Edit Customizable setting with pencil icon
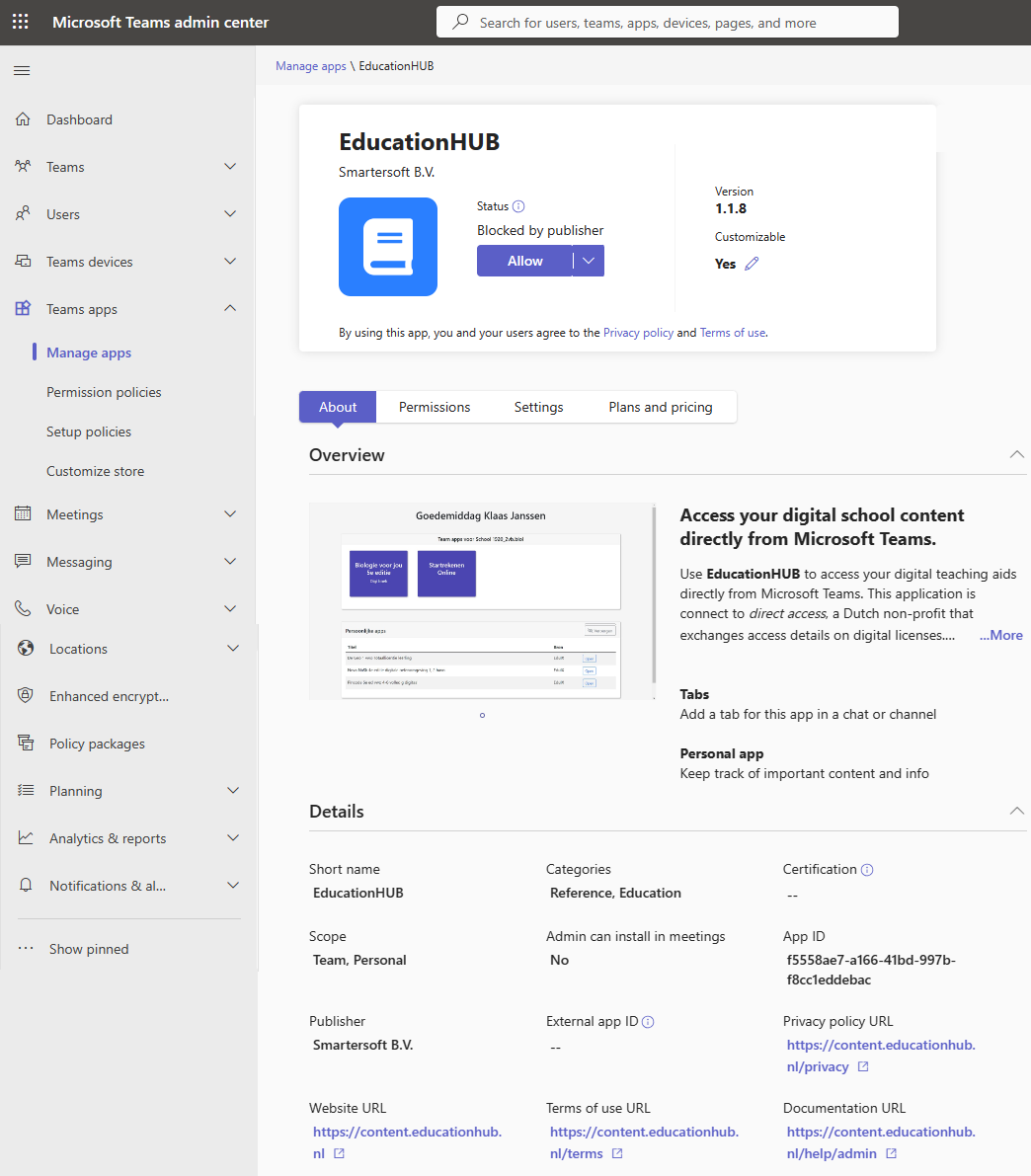This screenshot has height=1176, width=1031. 752,264
